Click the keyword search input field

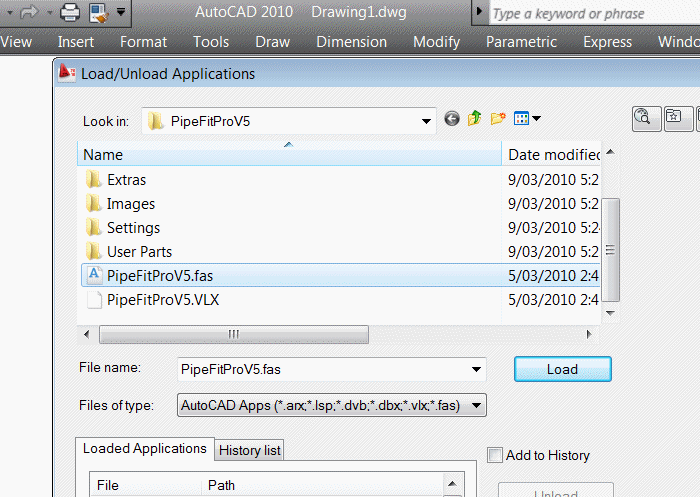[595, 14]
